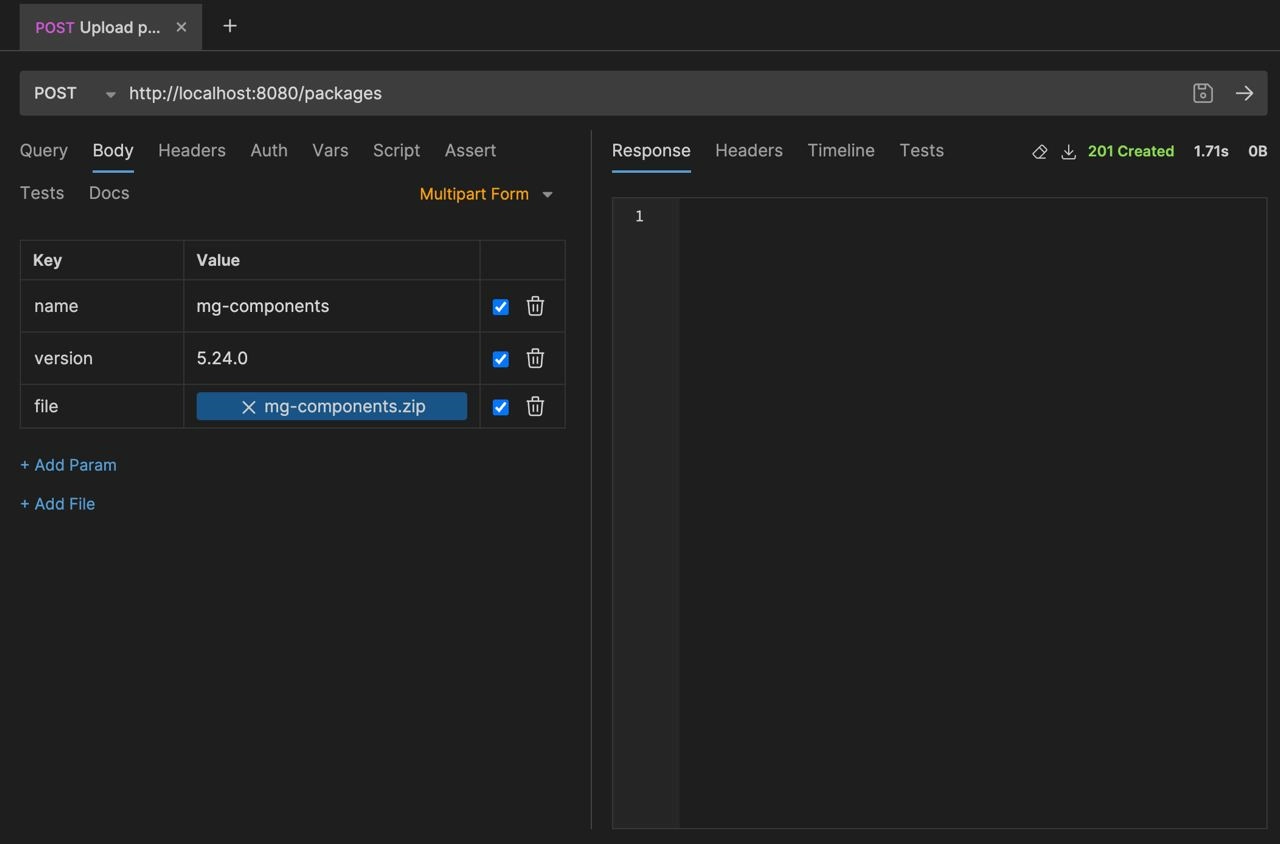Viewport: 1280px width, 844px height.
Task: Open the Auth tab
Action: coord(269,150)
